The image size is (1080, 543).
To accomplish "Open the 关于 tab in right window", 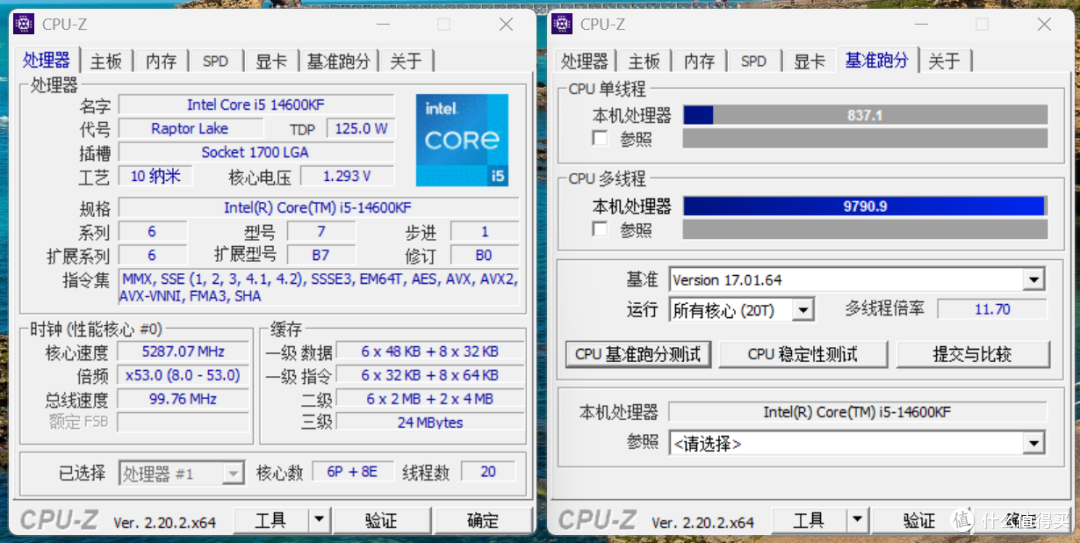I will (944, 61).
